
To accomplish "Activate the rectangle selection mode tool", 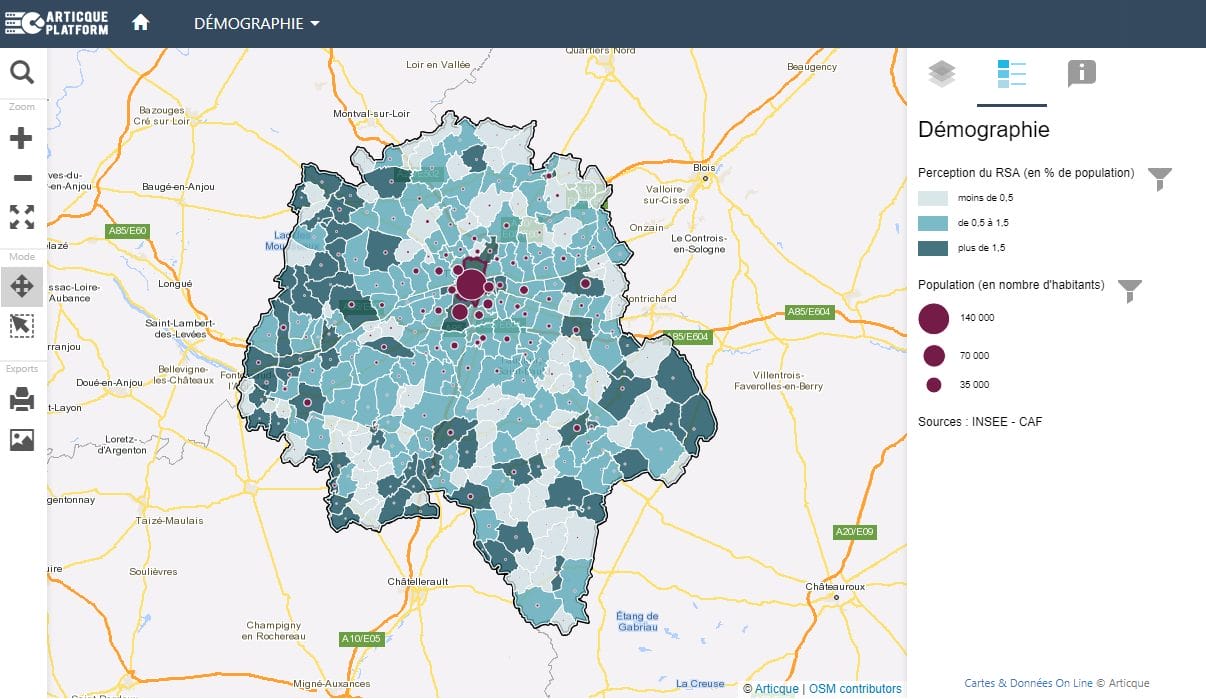I will coord(22,325).
